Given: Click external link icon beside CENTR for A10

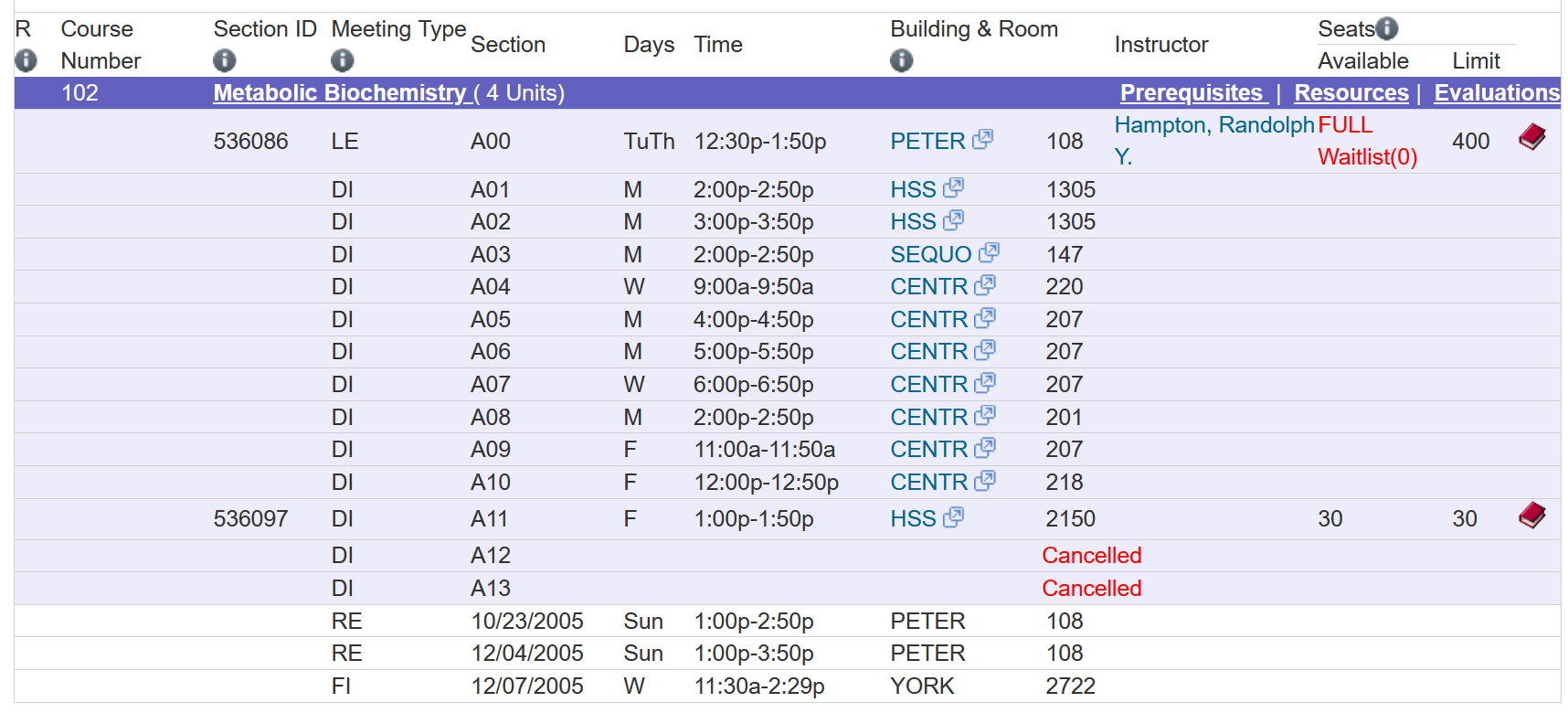Looking at the screenshot, I should pos(984,481).
